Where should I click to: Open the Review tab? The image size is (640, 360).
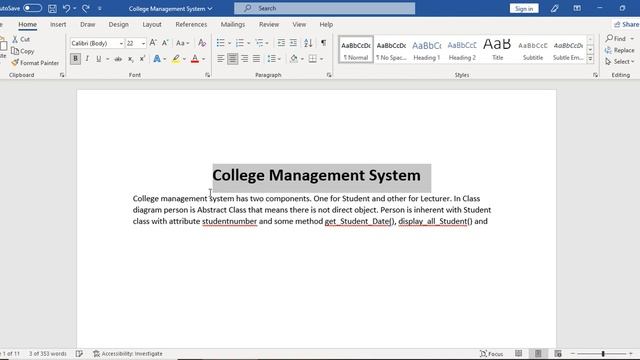[x=269, y=24]
